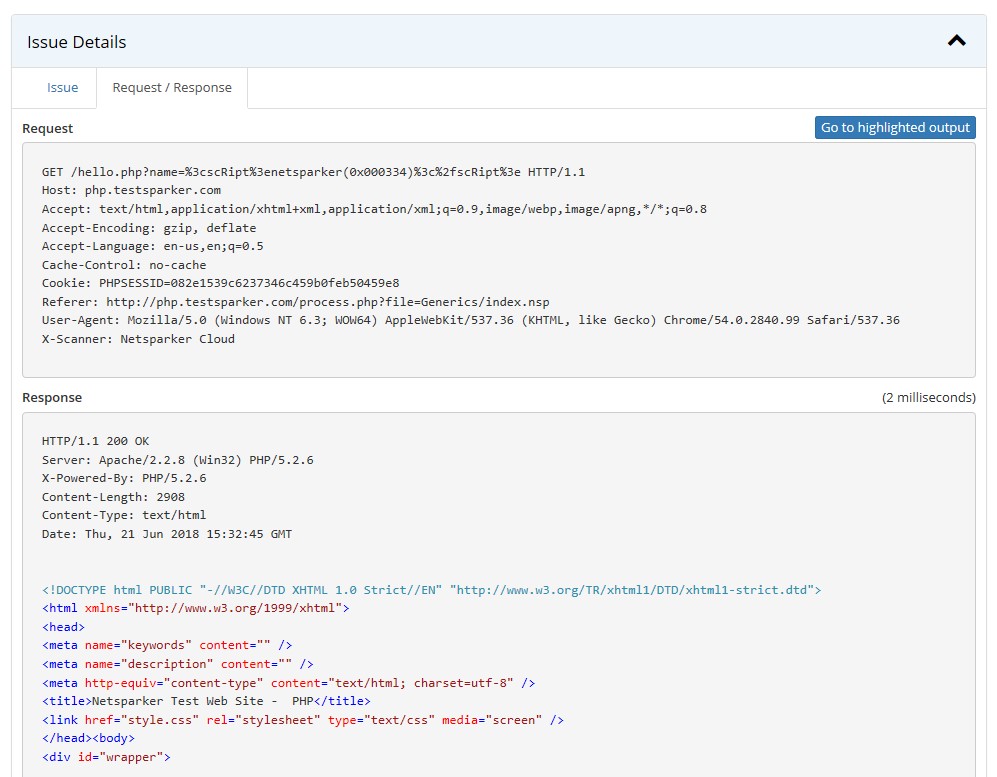Click Go to highlighted output button
Viewport: 997px width, 777px height.
pos(895,128)
